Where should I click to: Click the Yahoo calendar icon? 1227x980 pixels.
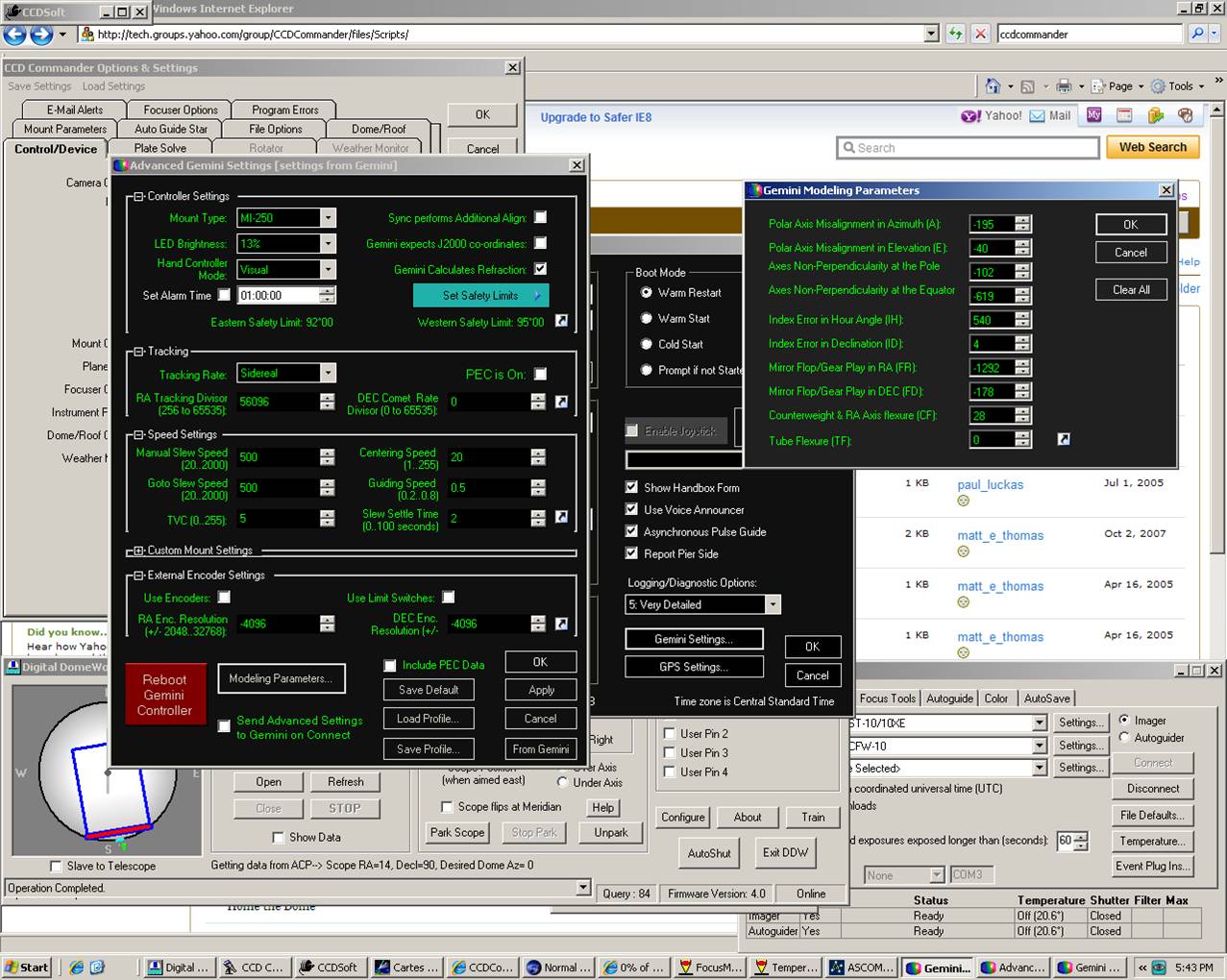pyautogui.click(x=1124, y=115)
